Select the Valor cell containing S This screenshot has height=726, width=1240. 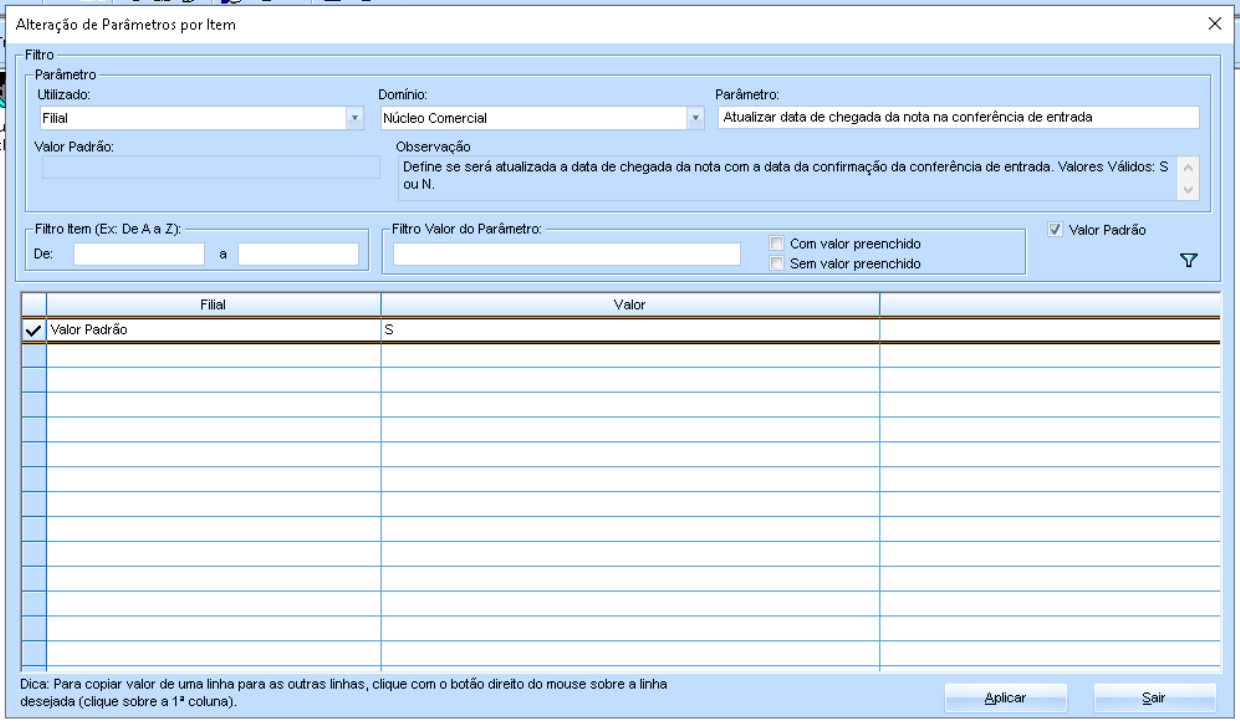pos(630,330)
